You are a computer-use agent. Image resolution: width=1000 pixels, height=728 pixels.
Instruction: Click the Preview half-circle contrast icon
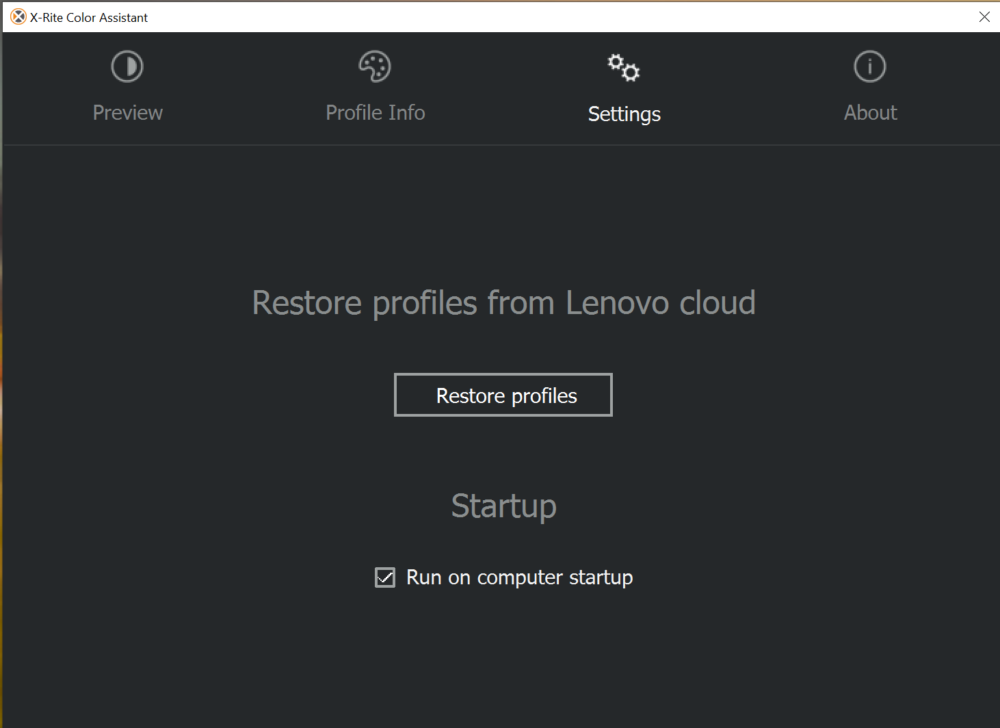(127, 67)
